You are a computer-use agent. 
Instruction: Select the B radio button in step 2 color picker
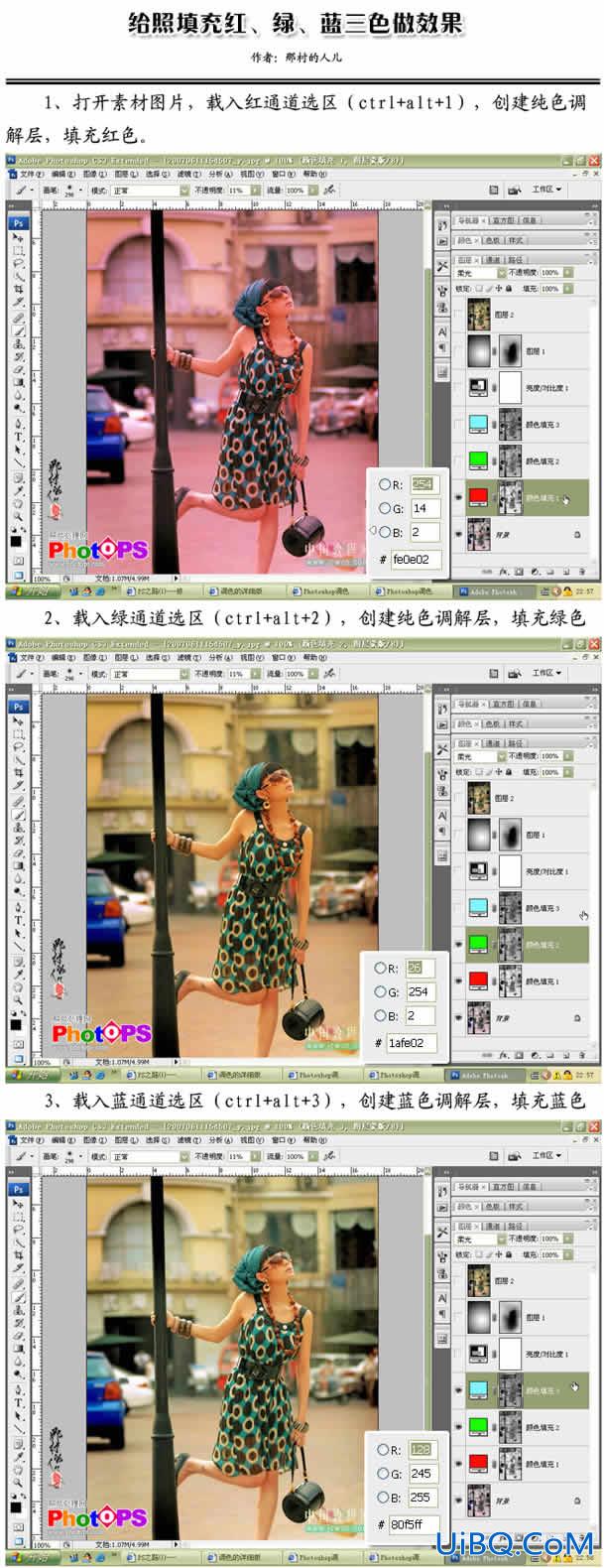(381, 1015)
